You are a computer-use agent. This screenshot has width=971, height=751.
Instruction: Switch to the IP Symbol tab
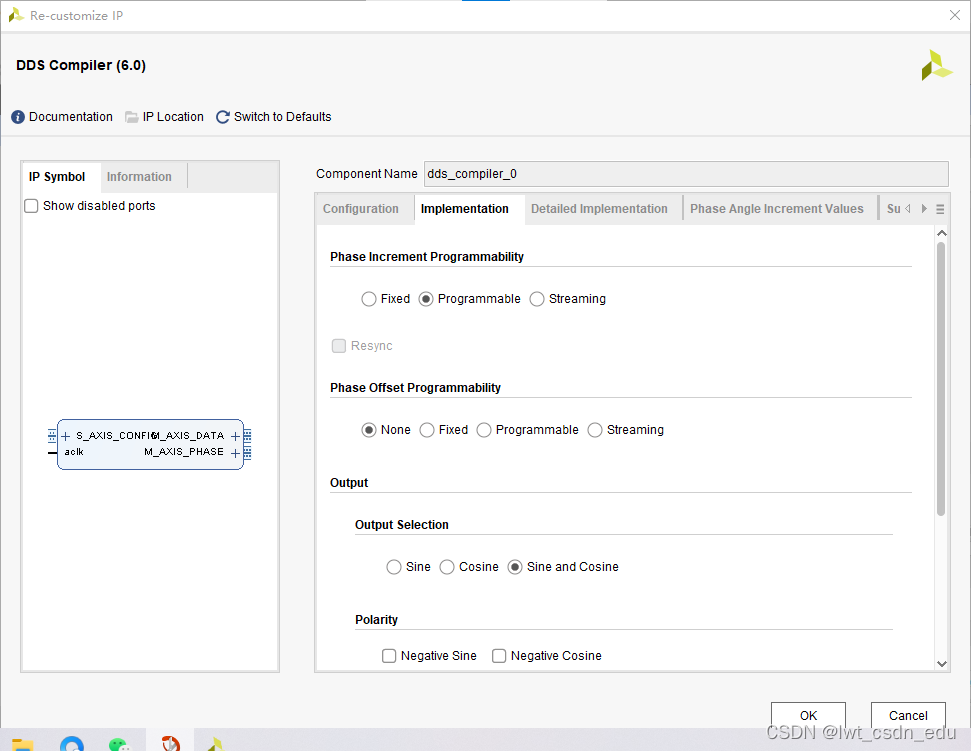(x=57, y=177)
